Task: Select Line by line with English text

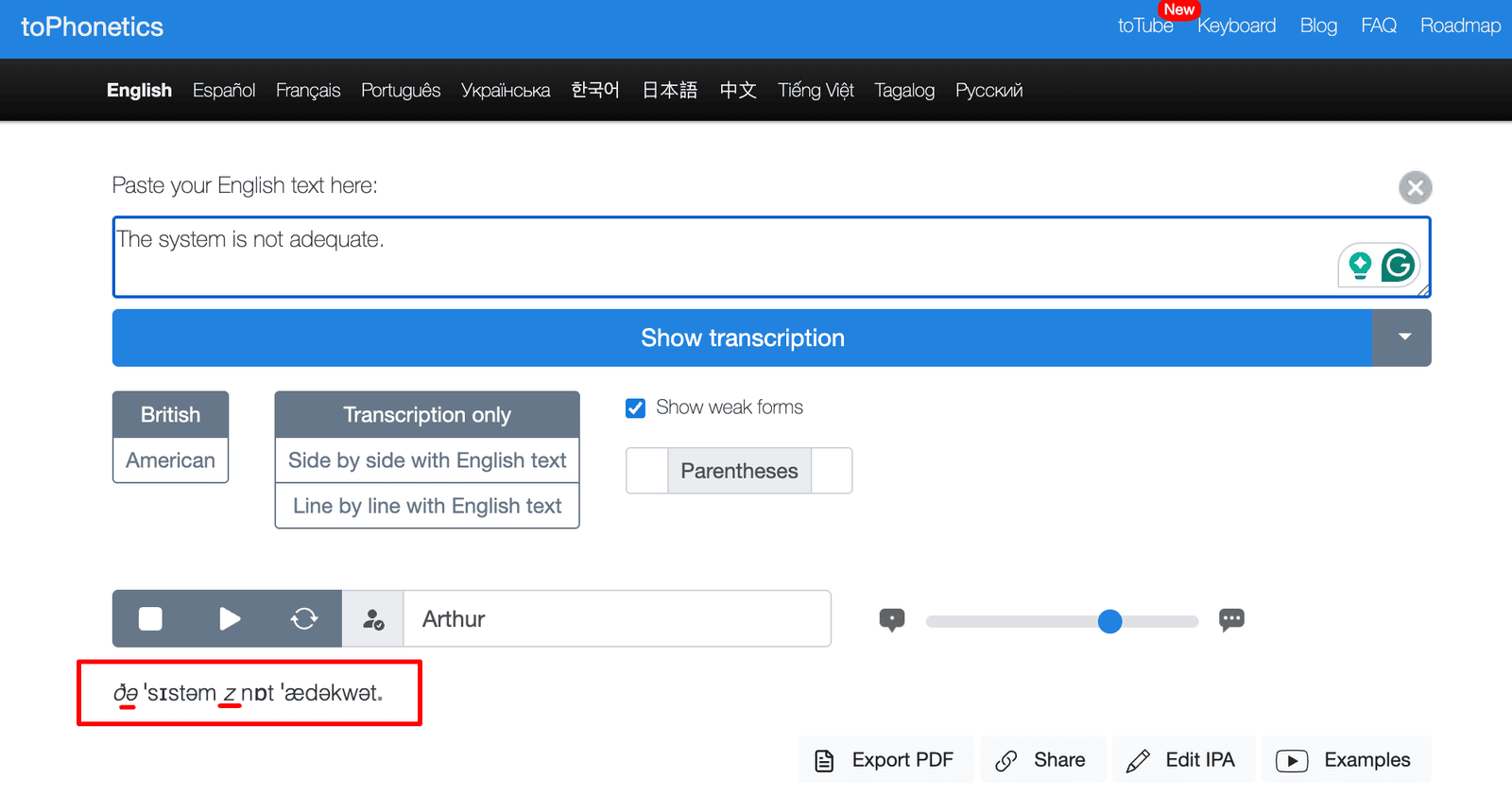Action: coord(427,506)
